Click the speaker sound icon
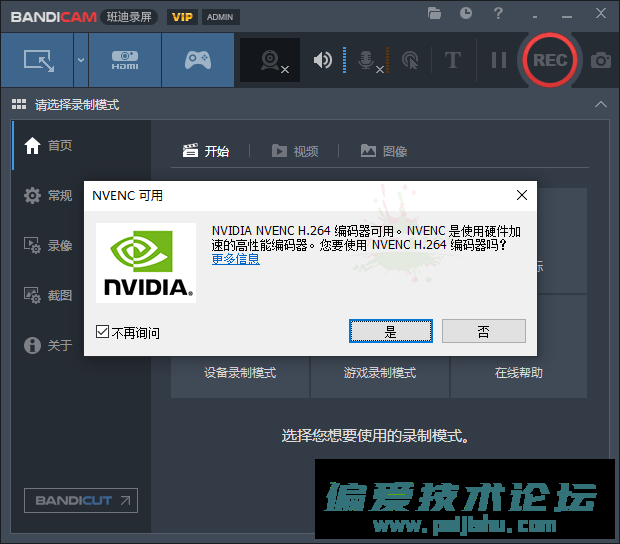The width and height of the screenshot is (620, 544). (x=322, y=60)
